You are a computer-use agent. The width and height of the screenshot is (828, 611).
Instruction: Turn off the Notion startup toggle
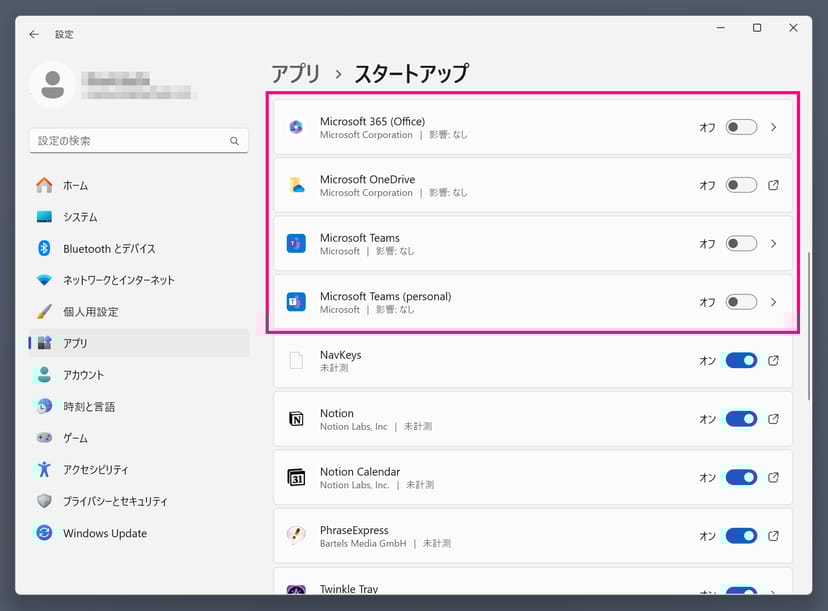click(741, 419)
